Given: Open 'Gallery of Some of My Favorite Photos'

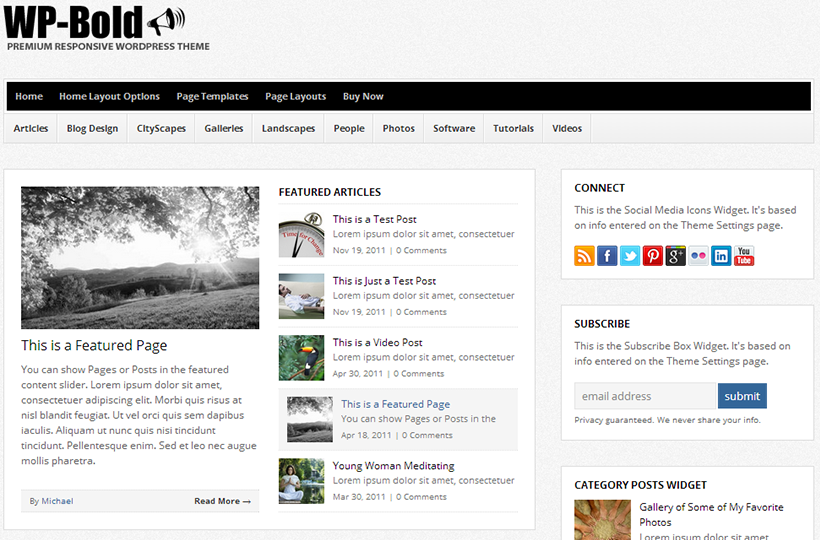Looking at the screenshot, I should click(x=711, y=514).
